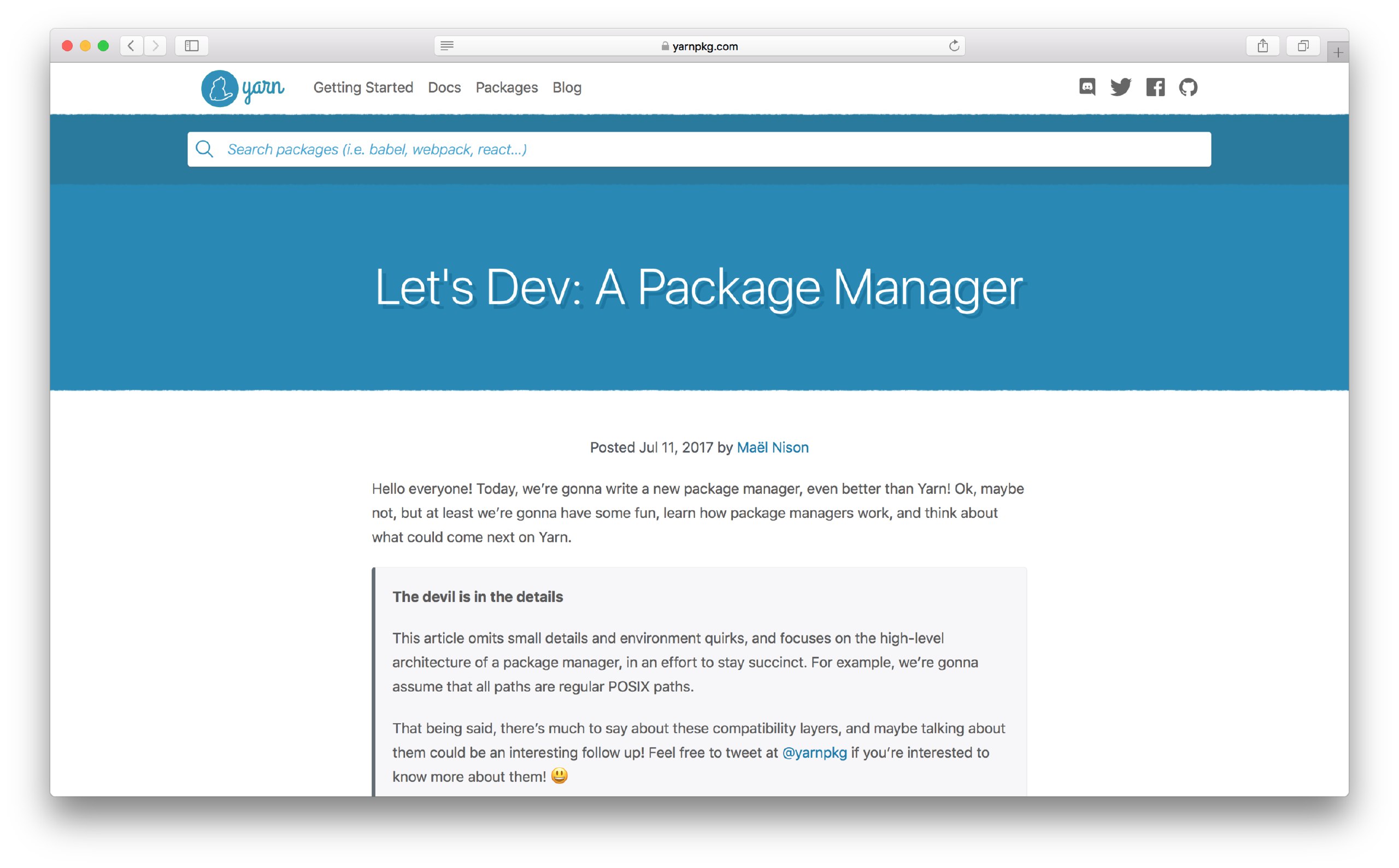Close the Safari window
1399x868 pixels.
[x=67, y=46]
